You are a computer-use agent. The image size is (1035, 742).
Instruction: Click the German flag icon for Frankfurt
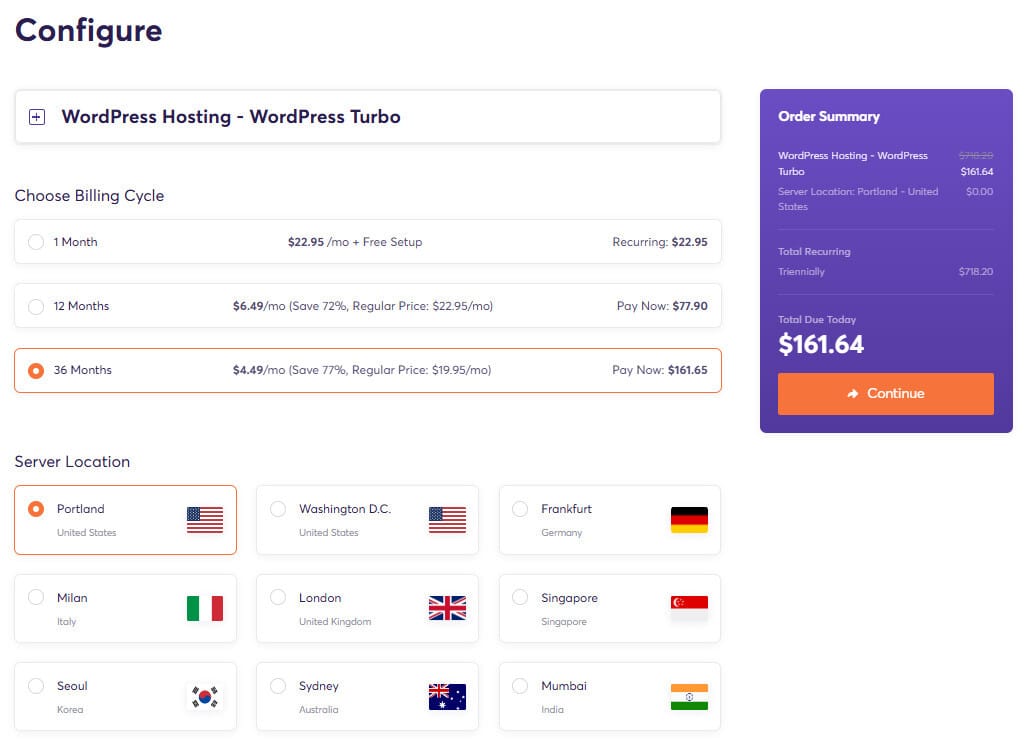(689, 520)
